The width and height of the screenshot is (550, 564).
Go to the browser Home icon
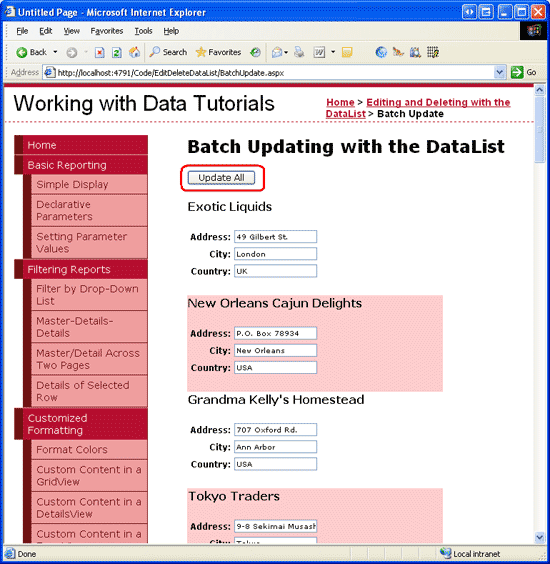tap(135, 53)
